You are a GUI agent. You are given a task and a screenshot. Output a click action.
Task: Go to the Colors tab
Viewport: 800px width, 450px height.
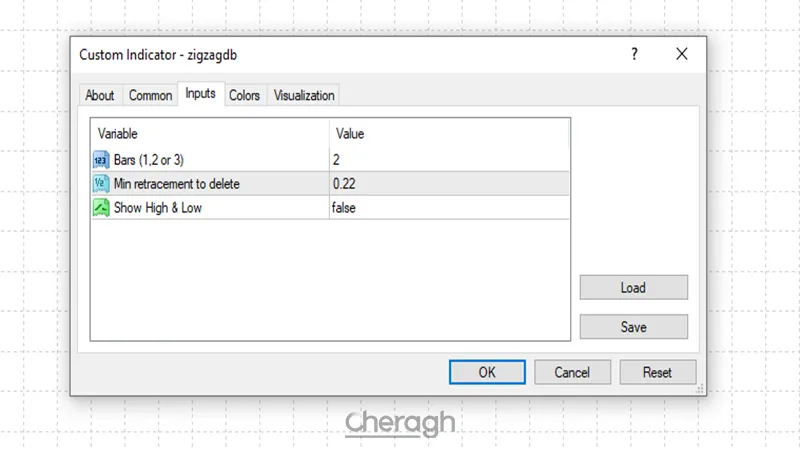(244, 96)
